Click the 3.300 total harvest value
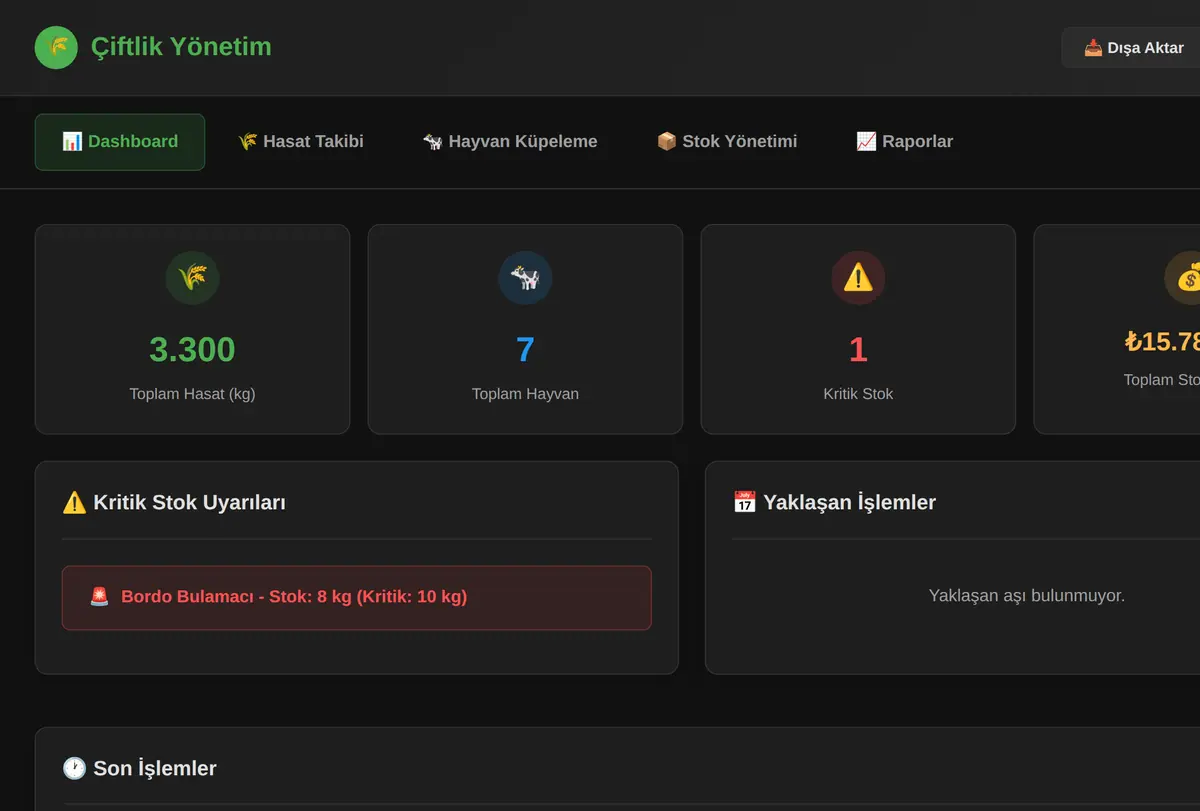The image size is (1200, 811). (192, 349)
